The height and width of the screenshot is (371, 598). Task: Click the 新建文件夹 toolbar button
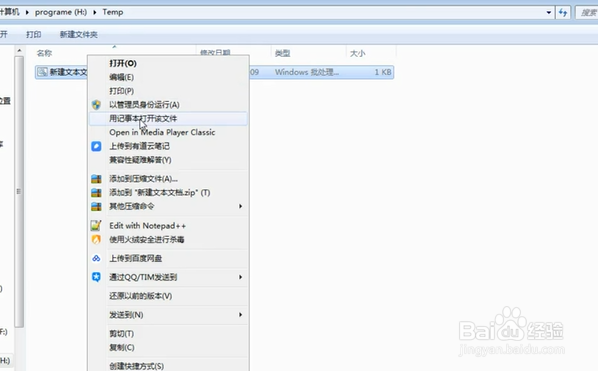tap(79, 35)
